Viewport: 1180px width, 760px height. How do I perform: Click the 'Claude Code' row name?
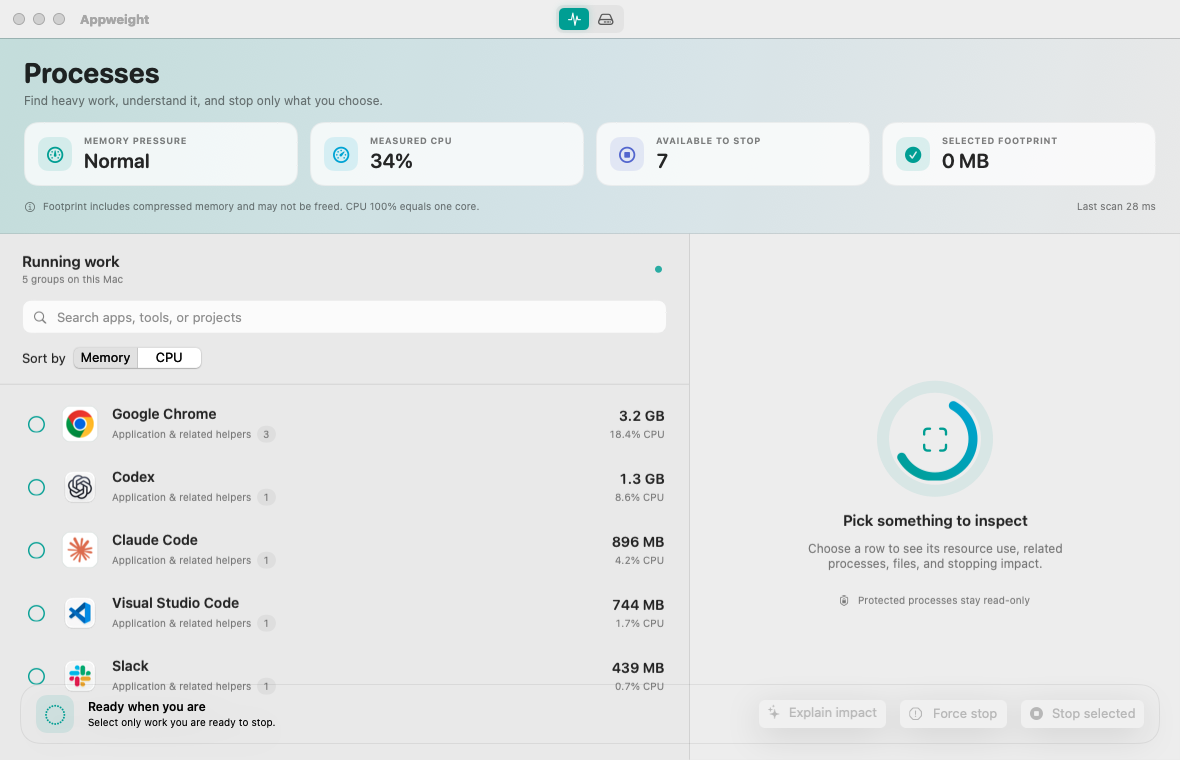tap(155, 540)
